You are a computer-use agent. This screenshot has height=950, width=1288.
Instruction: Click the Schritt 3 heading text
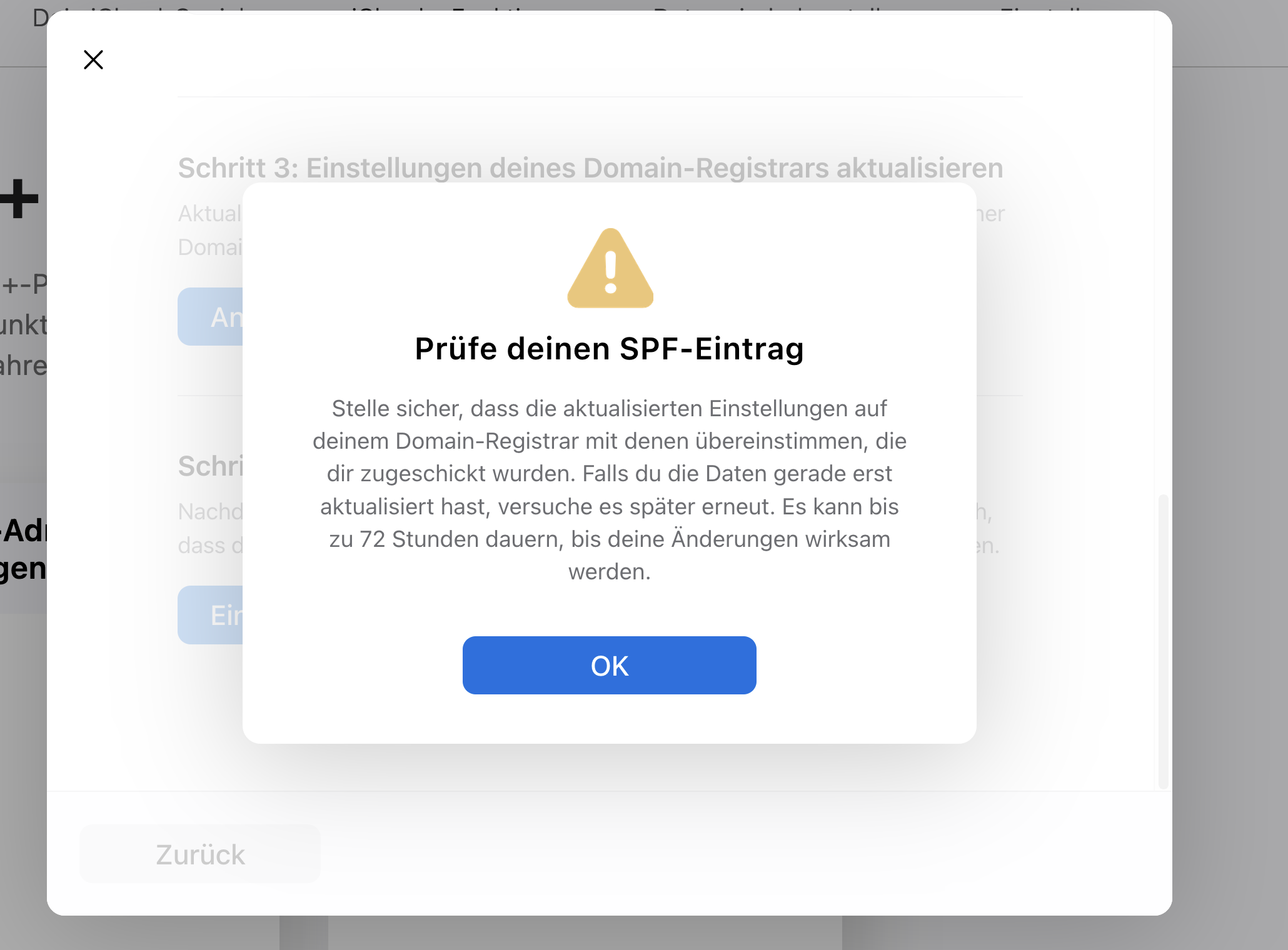tap(590, 168)
